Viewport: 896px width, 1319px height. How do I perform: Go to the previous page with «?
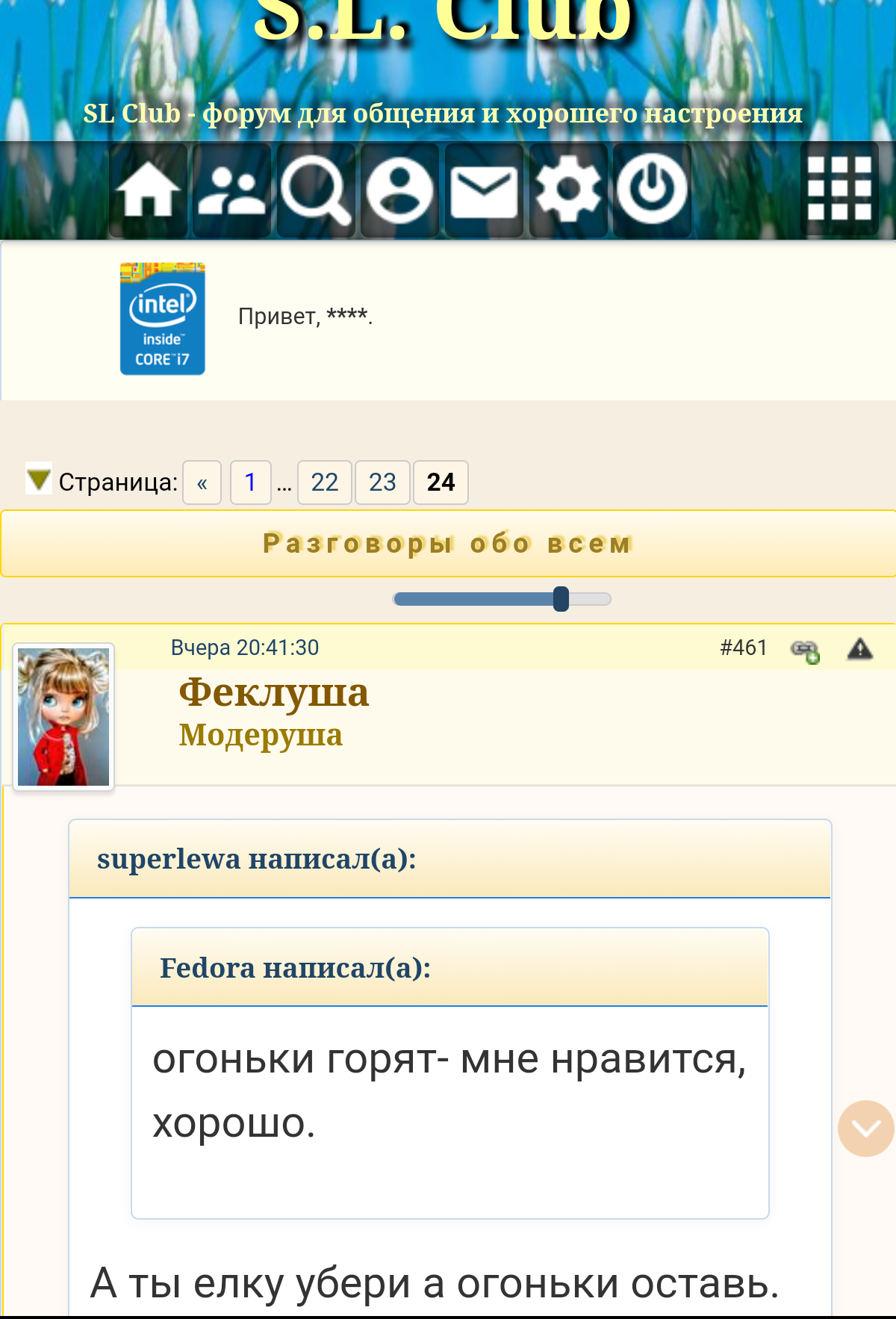click(202, 482)
